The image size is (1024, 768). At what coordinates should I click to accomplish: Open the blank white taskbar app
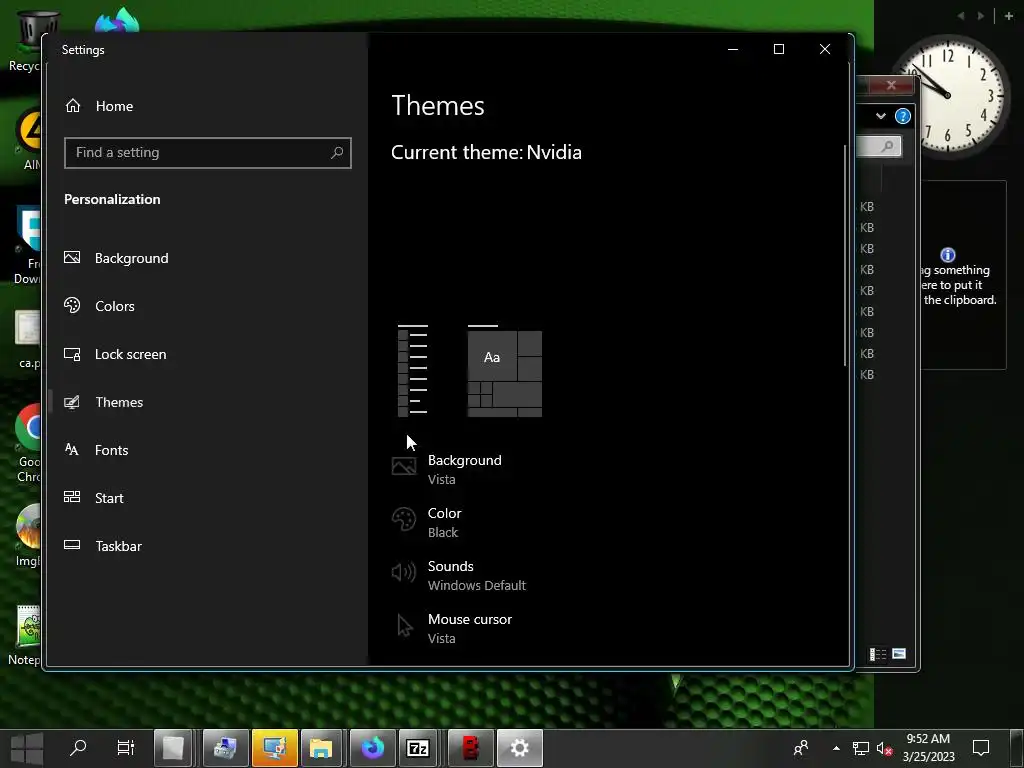coord(173,748)
